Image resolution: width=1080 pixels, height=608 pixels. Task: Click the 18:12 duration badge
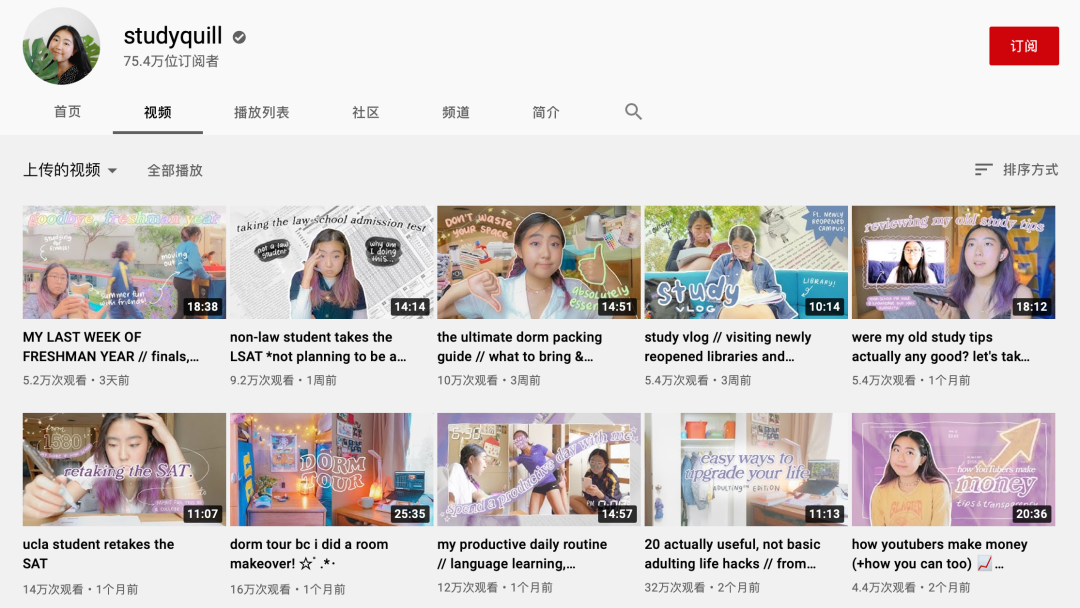(1032, 306)
